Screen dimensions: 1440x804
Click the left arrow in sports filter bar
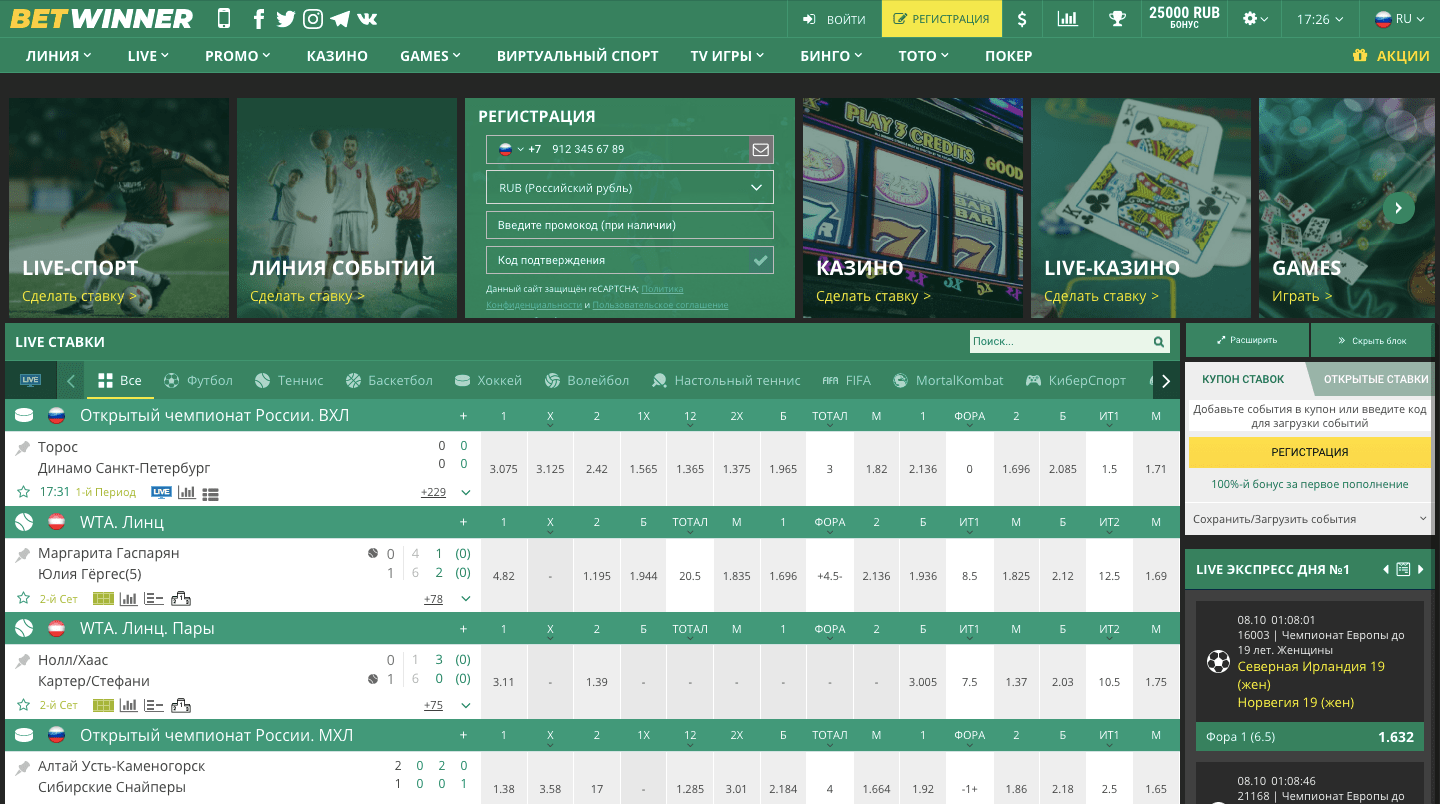(x=71, y=381)
